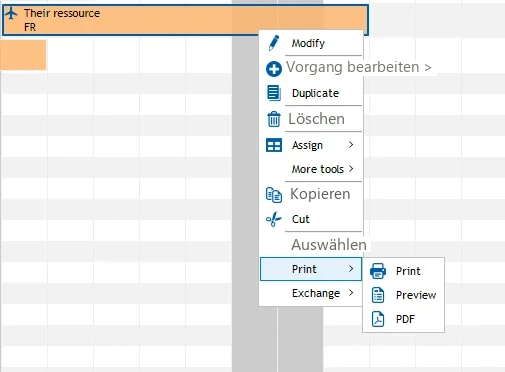Click the pencil icon beside Modify
The image size is (505, 372).
274,43
